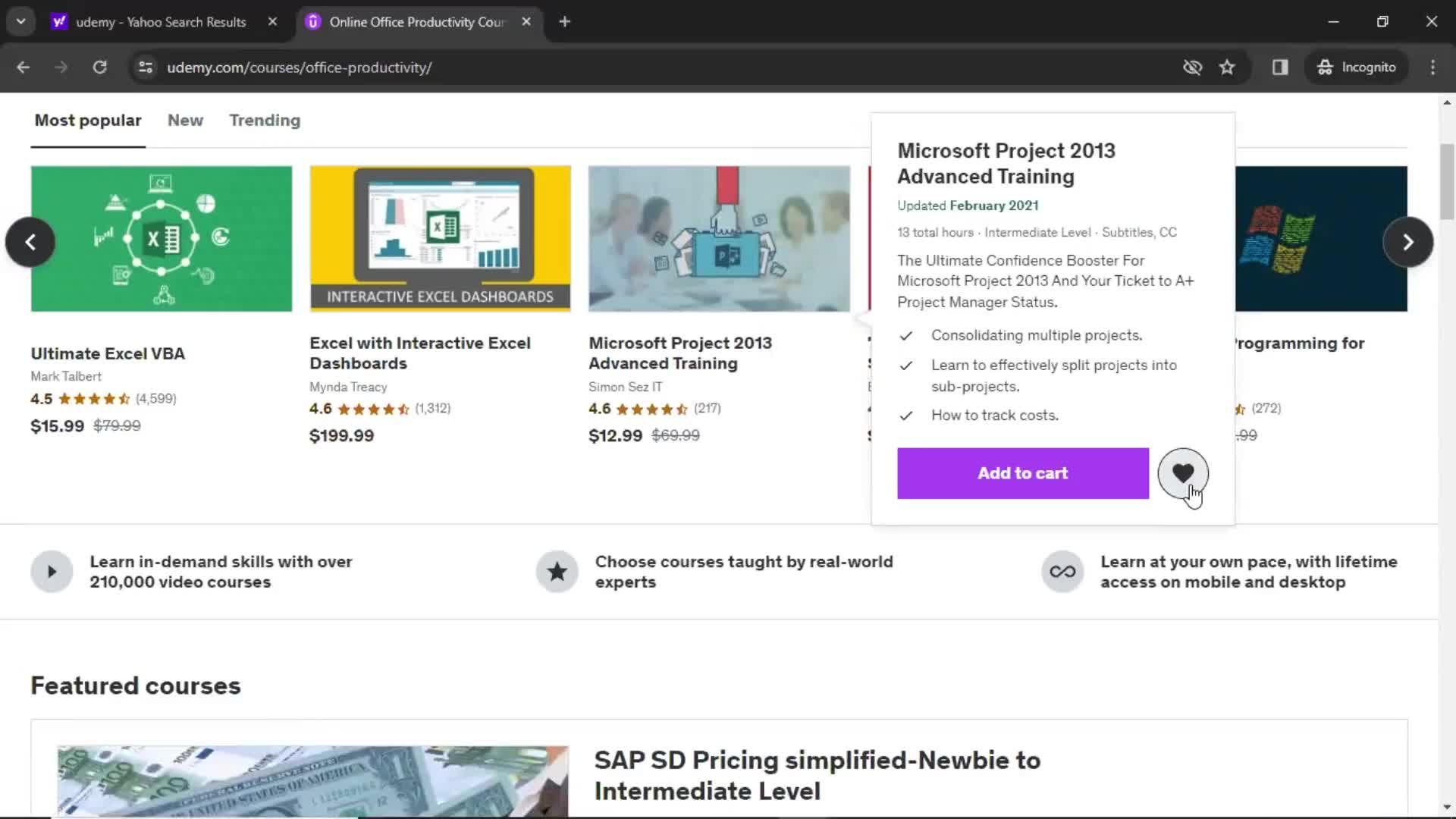Viewport: 1456px width, 819px height.
Task: Click the hide password icon in address bar
Action: click(x=1191, y=67)
